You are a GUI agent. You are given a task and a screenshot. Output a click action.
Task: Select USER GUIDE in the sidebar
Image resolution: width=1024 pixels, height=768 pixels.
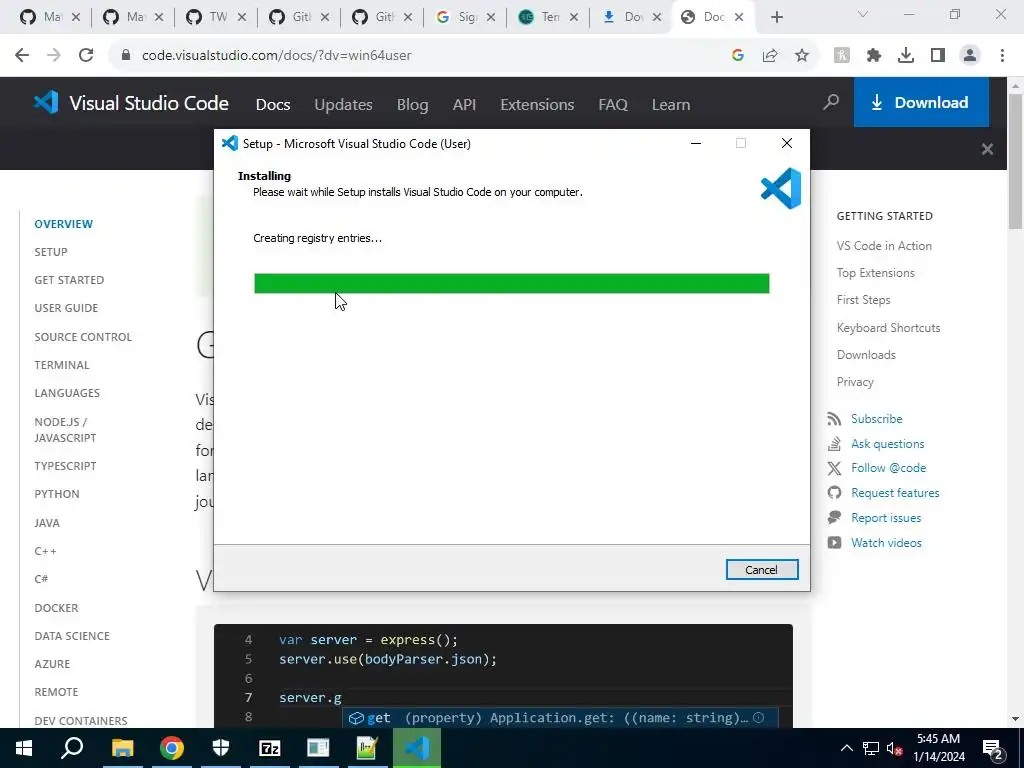(66, 308)
